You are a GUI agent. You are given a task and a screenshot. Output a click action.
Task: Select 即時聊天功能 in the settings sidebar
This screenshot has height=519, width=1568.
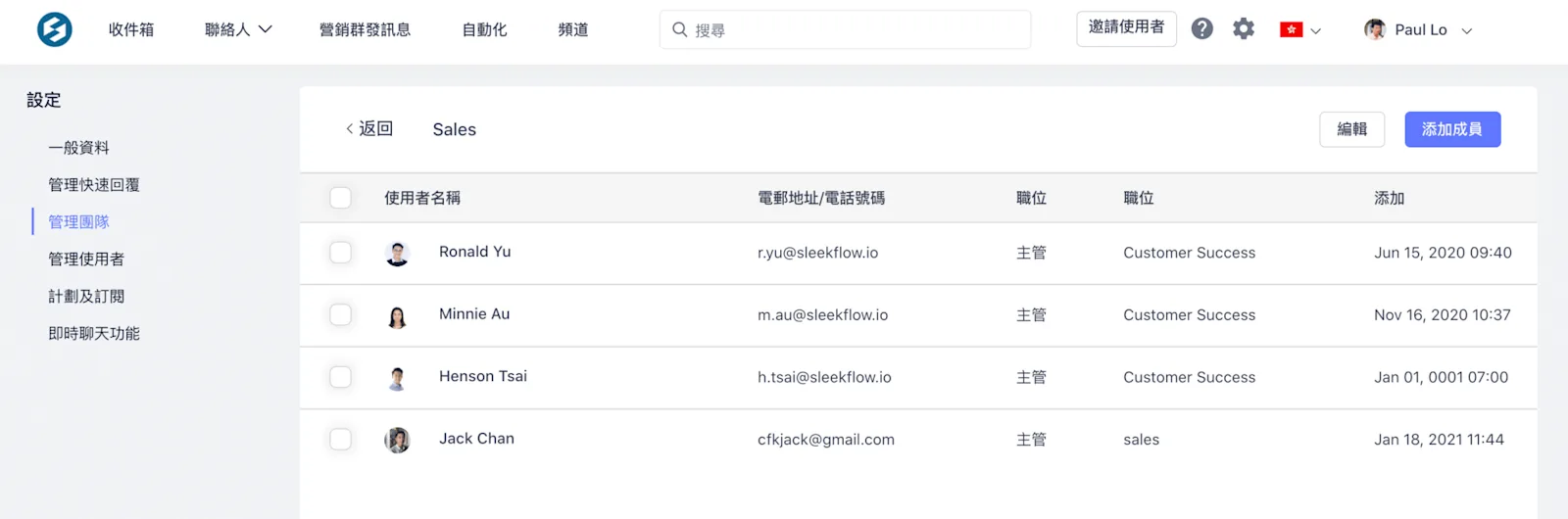point(94,333)
